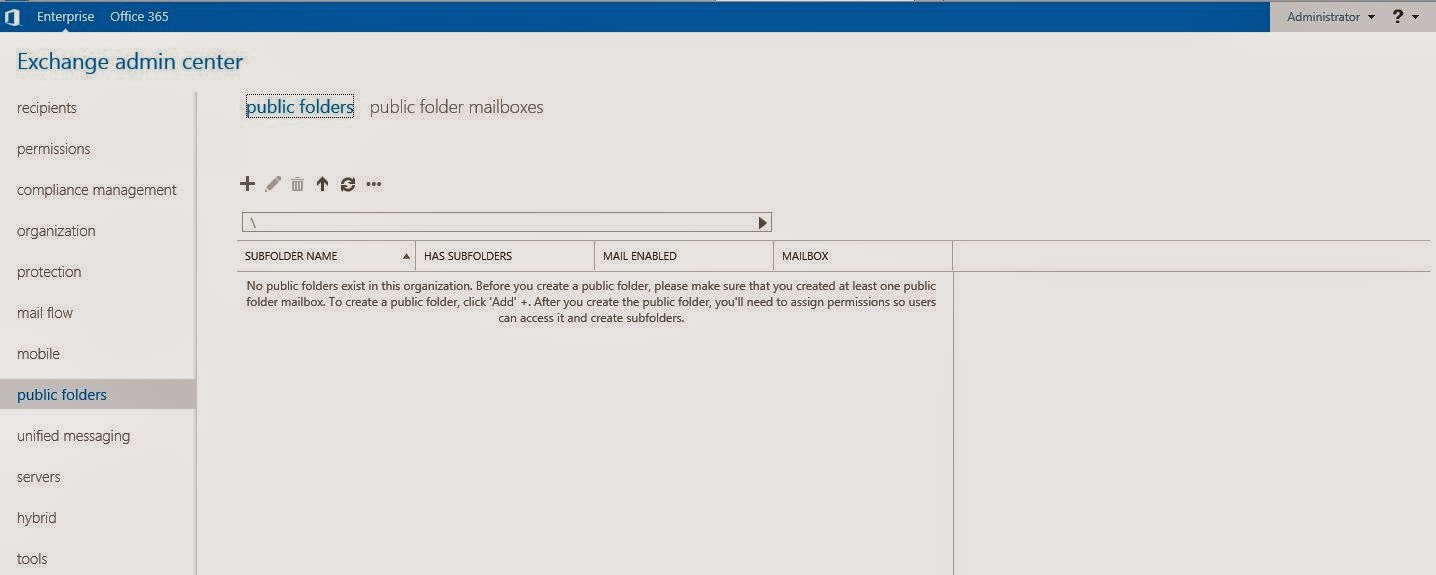Image resolution: width=1436 pixels, height=575 pixels.
Task: Click the Delete trash can icon
Action: tap(297, 184)
